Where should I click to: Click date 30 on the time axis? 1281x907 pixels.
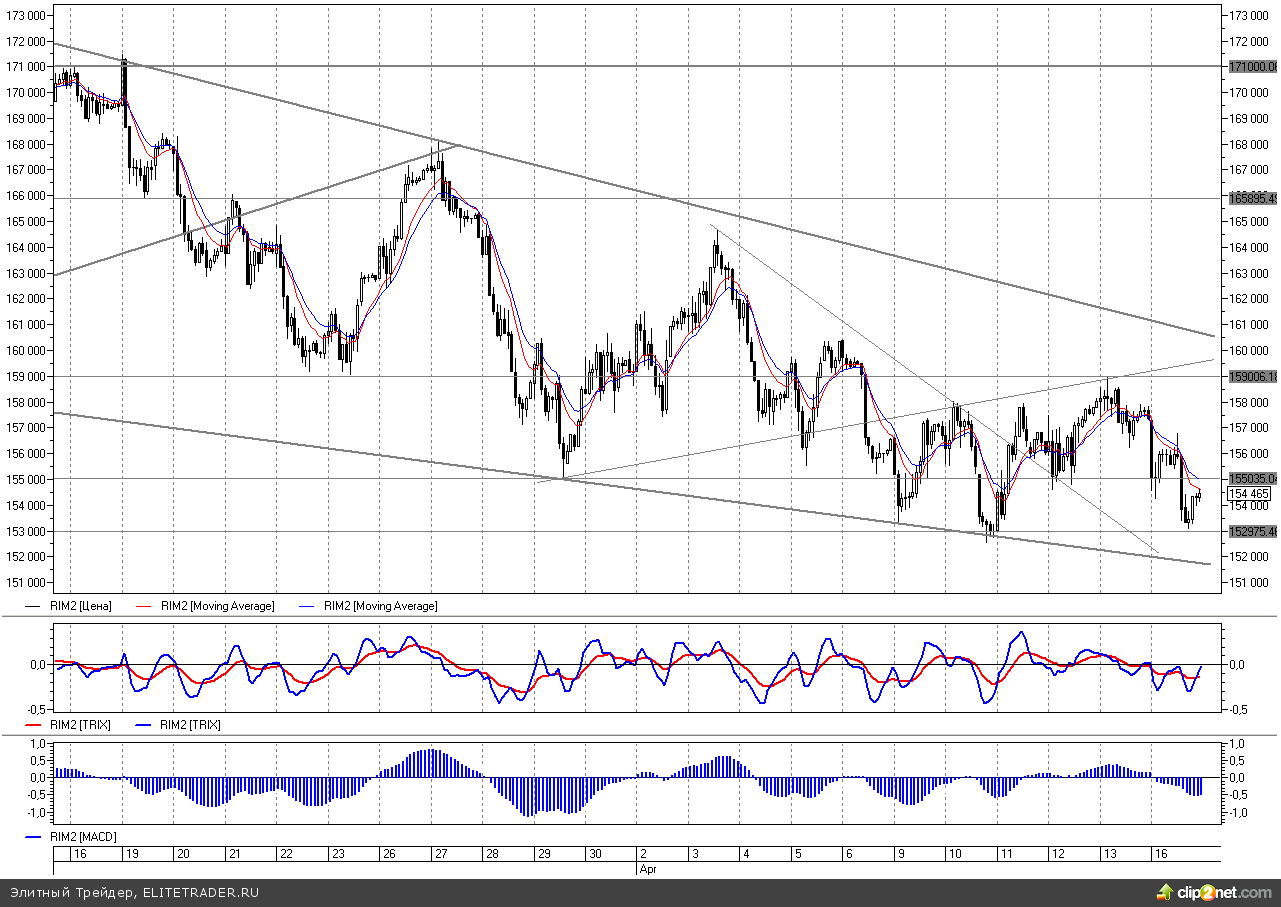pyautogui.click(x=595, y=854)
